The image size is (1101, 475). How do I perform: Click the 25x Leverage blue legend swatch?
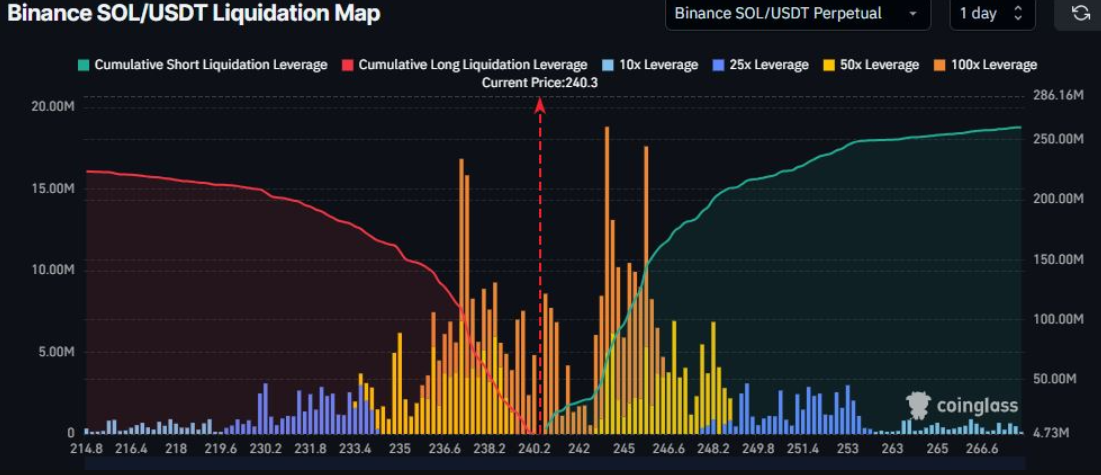(718, 65)
